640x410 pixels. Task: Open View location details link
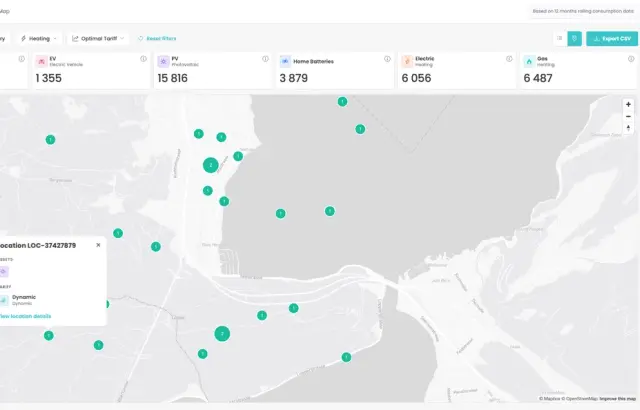coord(25,316)
